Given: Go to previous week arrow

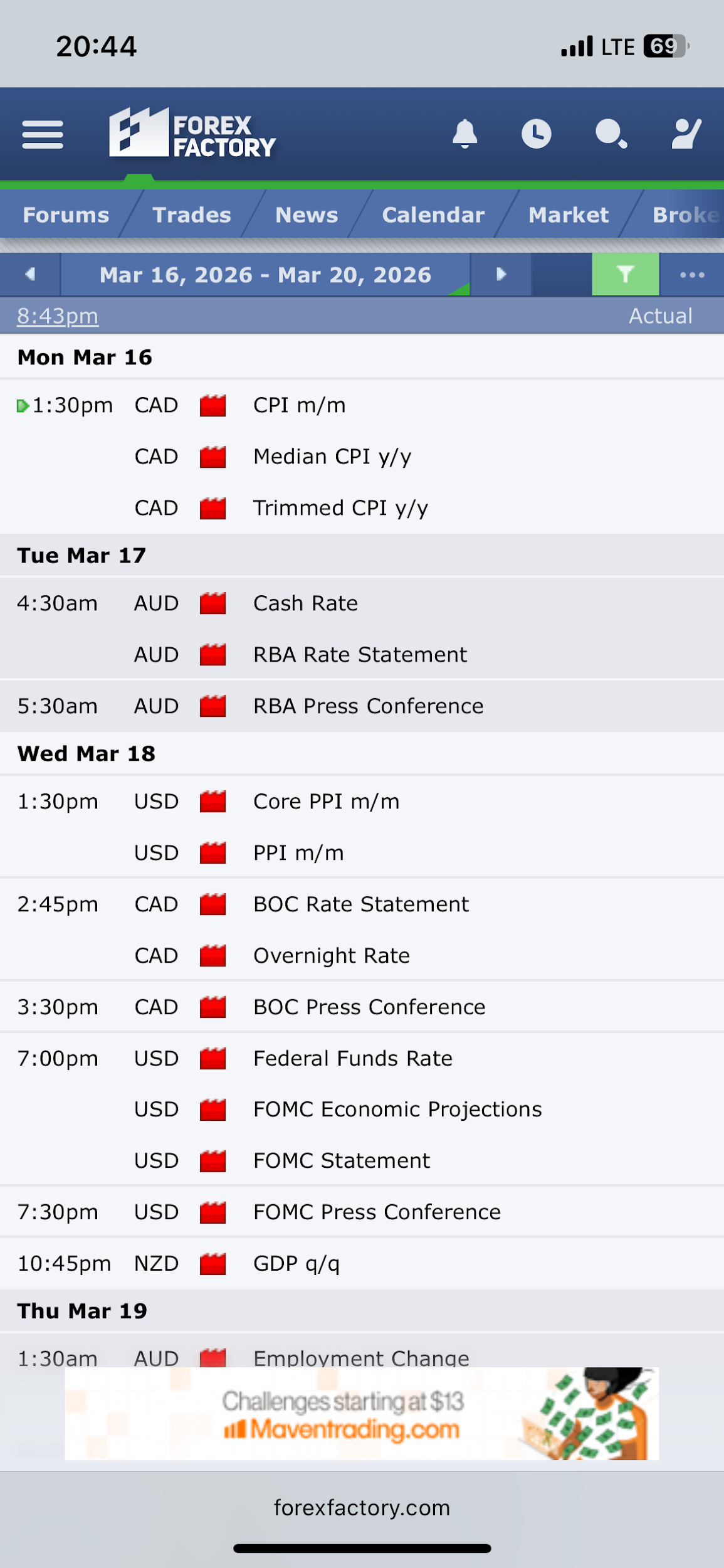Looking at the screenshot, I should click(x=30, y=274).
